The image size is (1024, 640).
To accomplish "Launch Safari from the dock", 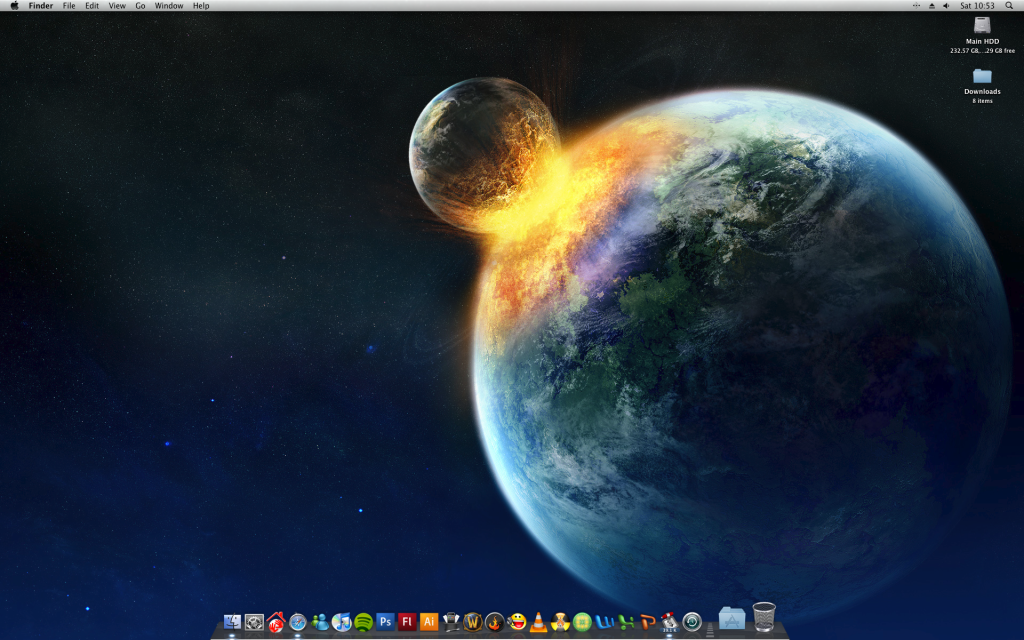I will pyautogui.click(x=298, y=622).
